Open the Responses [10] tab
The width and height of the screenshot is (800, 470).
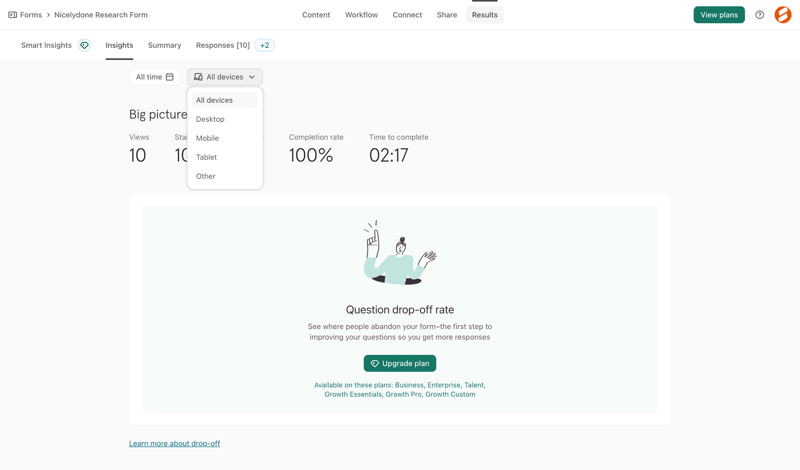click(x=223, y=45)
